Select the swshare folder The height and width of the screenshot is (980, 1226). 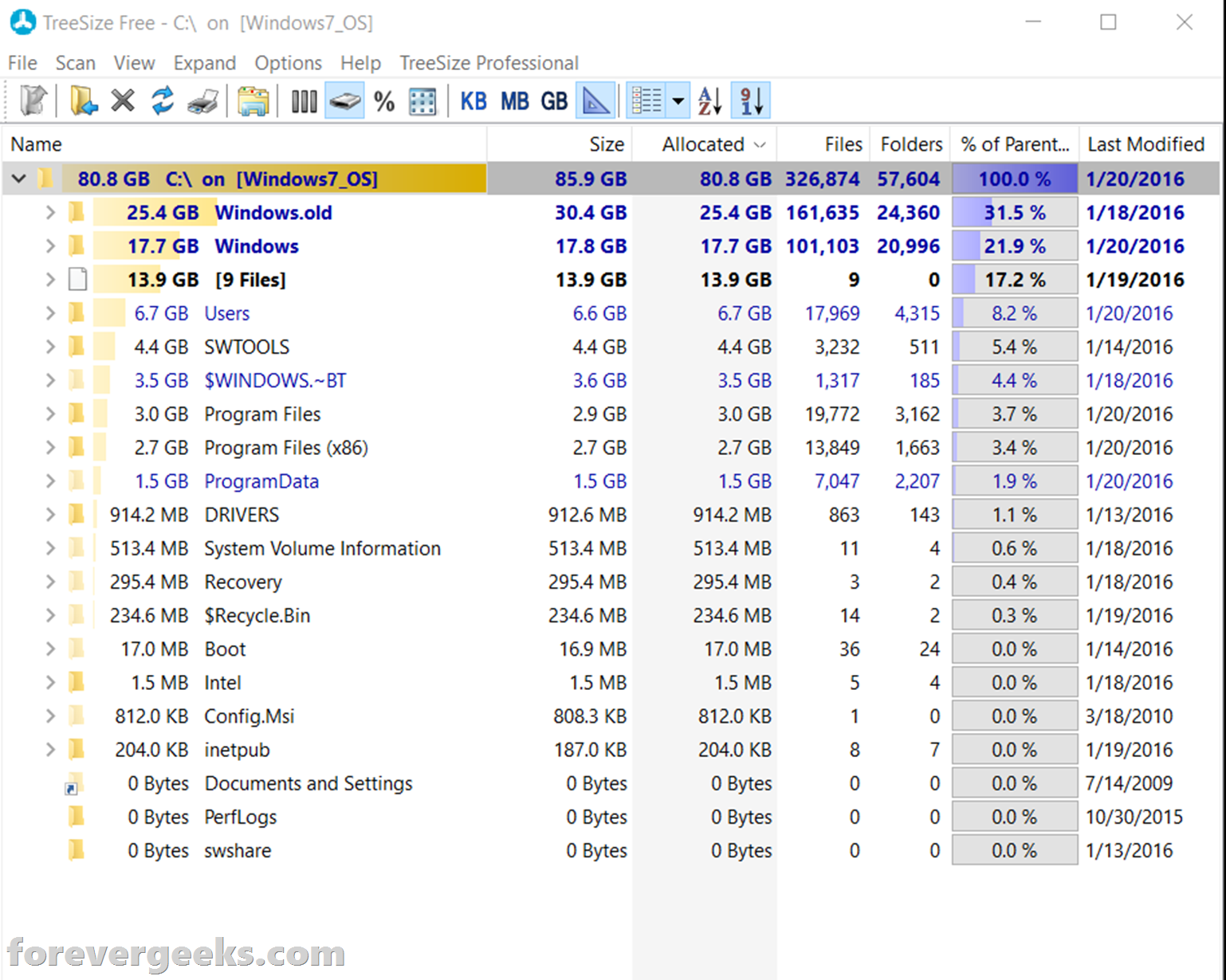click(611, 851)
